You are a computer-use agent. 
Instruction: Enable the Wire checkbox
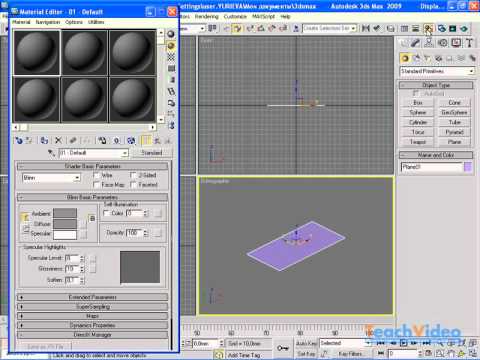tap(97, 175)
